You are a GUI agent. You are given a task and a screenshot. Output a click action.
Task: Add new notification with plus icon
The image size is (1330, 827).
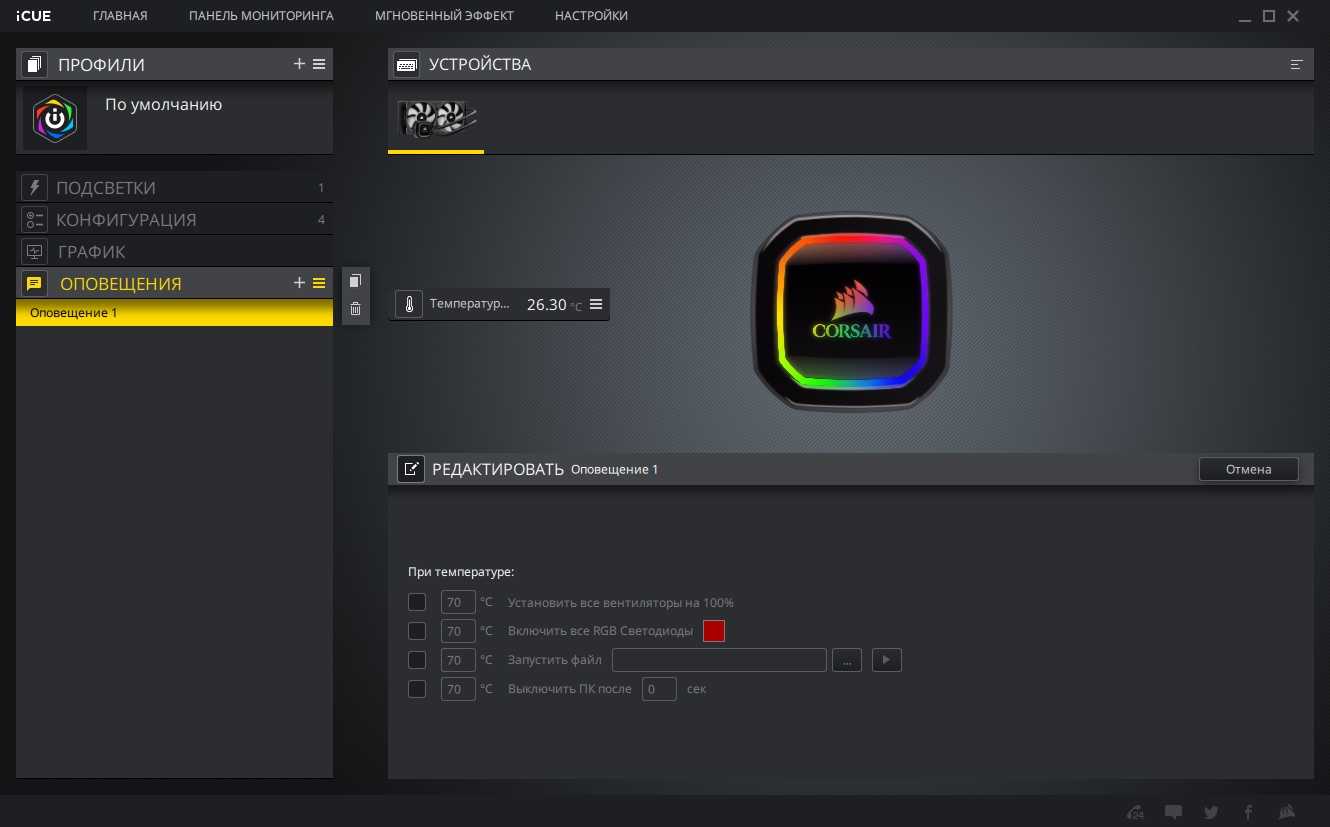coord(299,283)
